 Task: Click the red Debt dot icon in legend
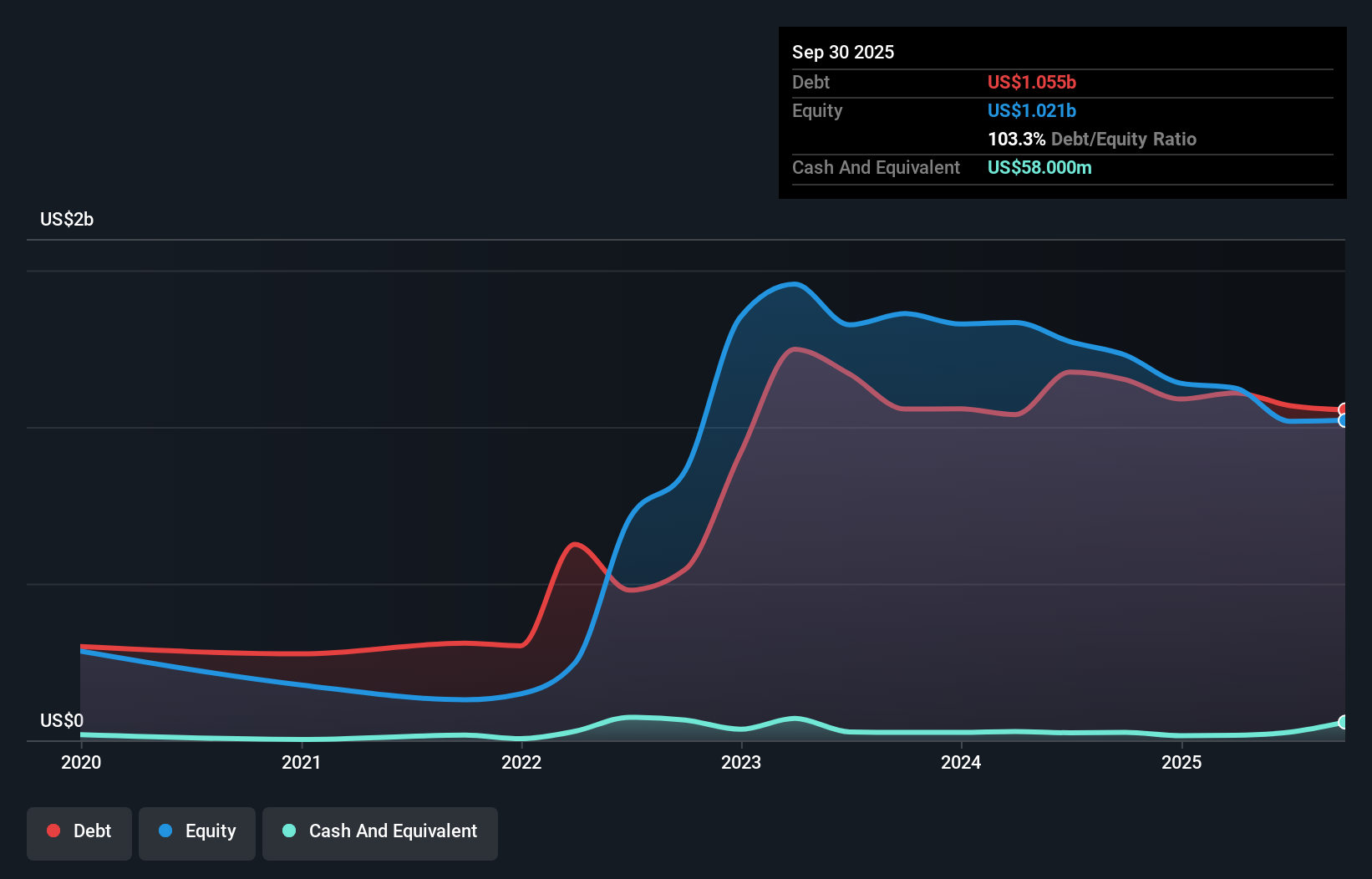[53, 831]
